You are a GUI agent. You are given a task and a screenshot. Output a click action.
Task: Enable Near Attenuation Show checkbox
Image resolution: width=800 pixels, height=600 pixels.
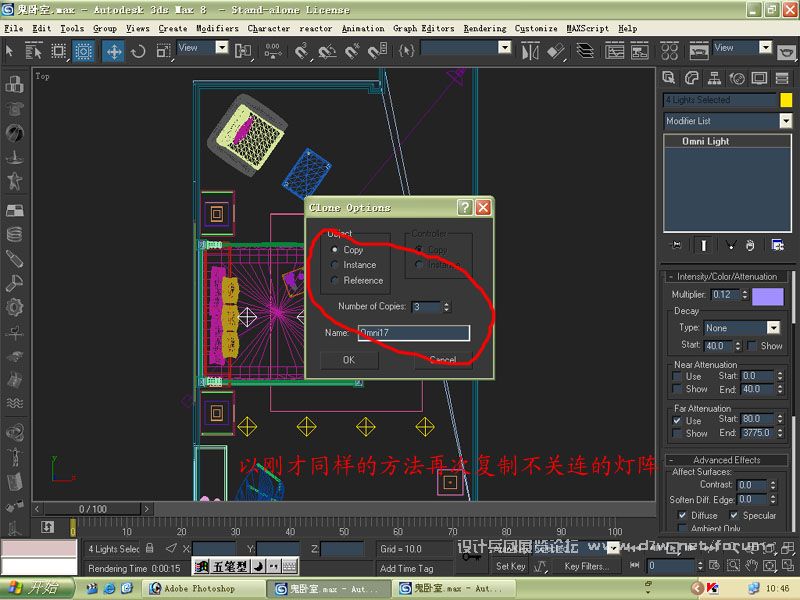tap(677, 389)
